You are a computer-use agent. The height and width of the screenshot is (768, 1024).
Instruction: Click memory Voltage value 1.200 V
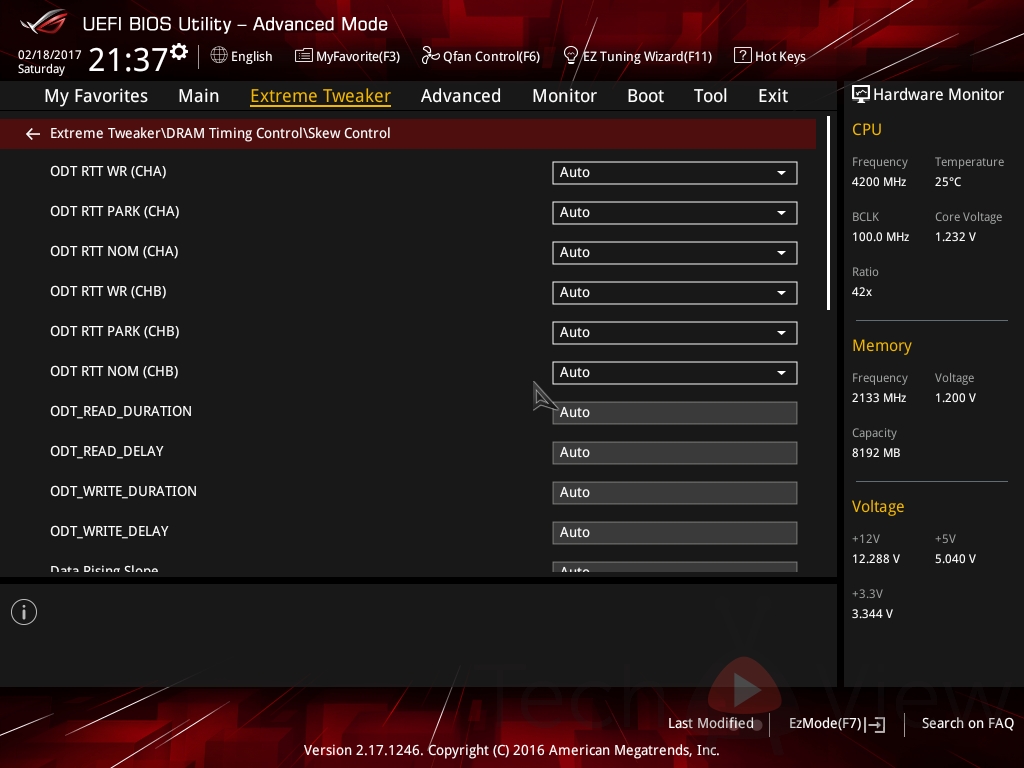tap(955, 398)
